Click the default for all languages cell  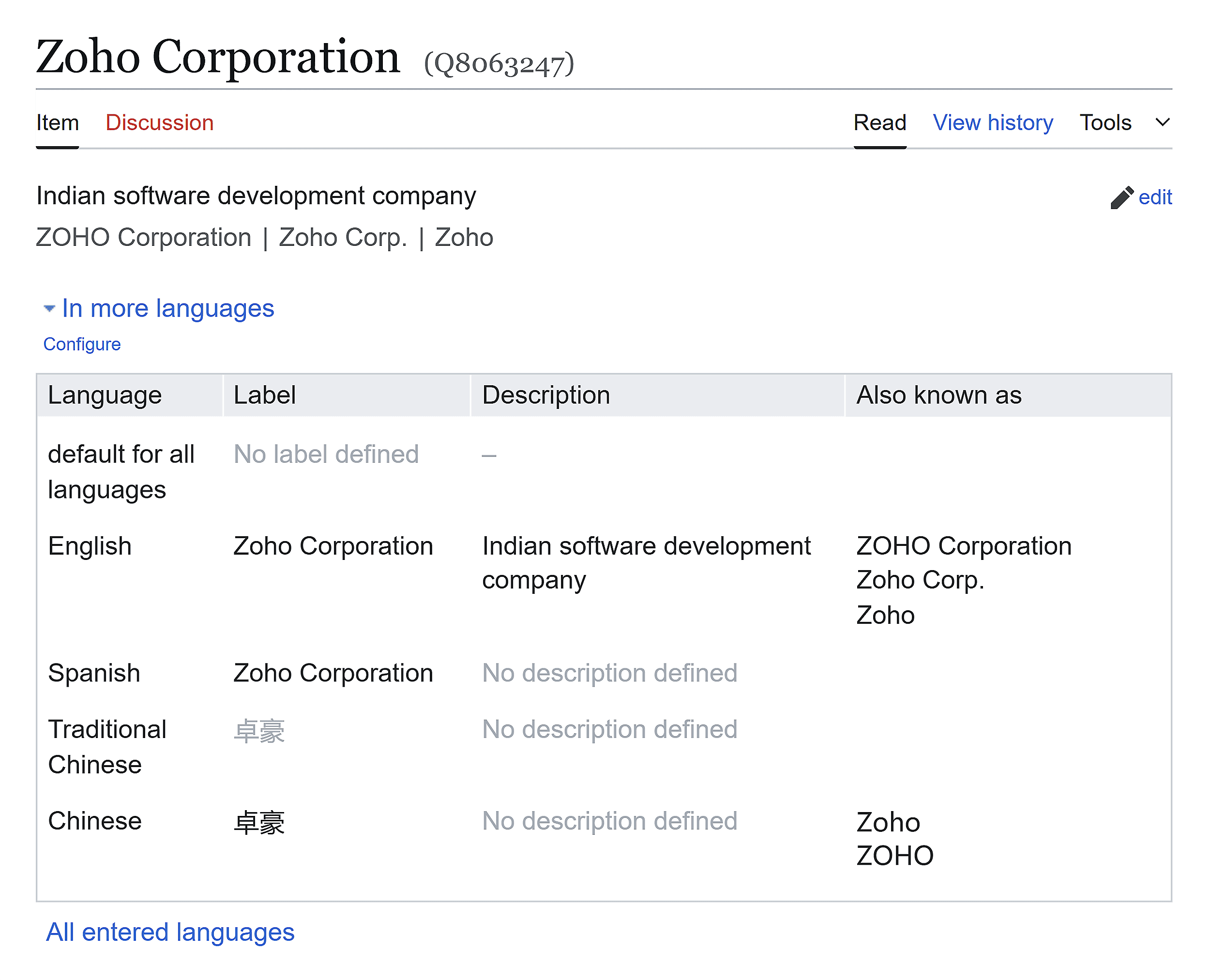coord(121,472)
